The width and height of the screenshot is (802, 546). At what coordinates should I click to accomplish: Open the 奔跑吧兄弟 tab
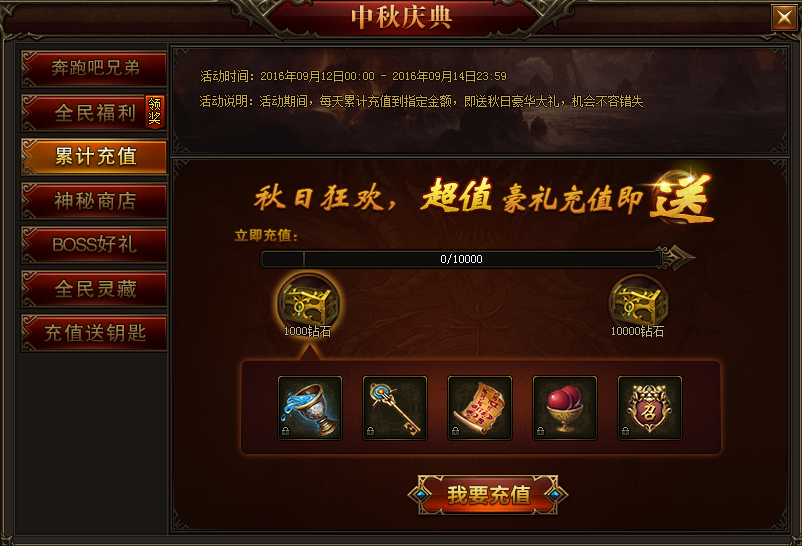94,68
